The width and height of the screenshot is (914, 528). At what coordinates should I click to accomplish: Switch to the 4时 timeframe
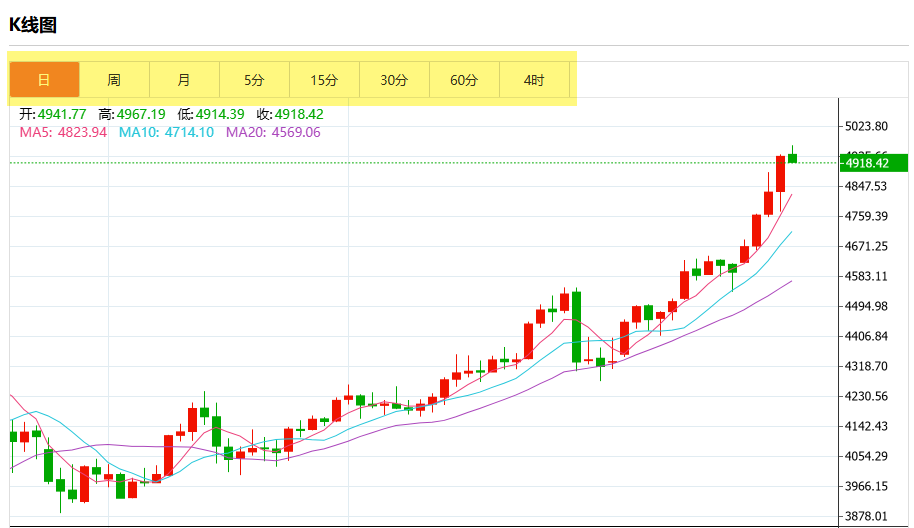(x=534, y=80)
